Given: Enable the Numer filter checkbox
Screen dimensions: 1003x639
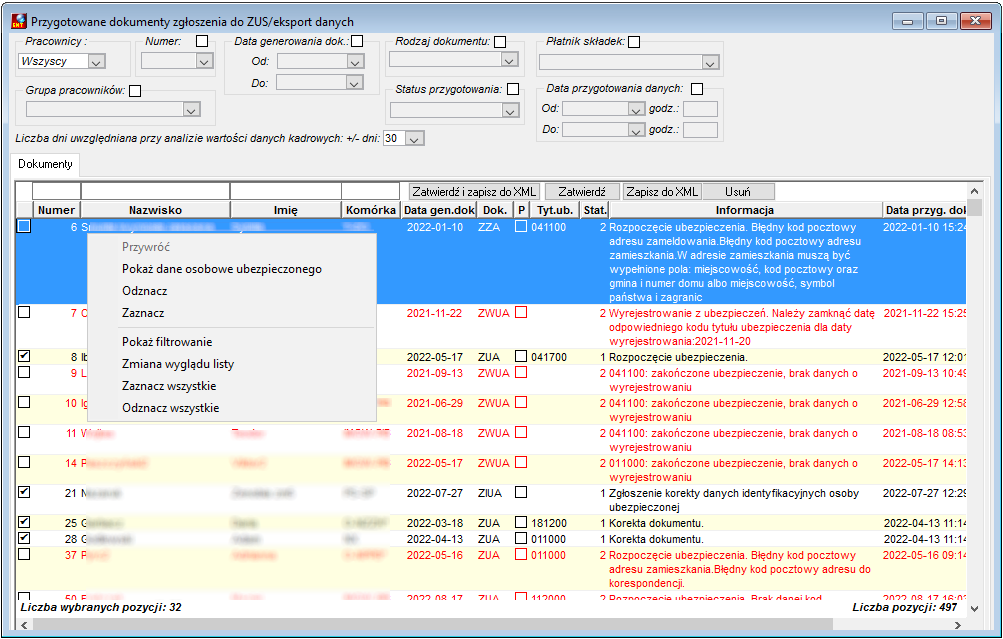Looking at the screenshot, I should tap(202, 41).
